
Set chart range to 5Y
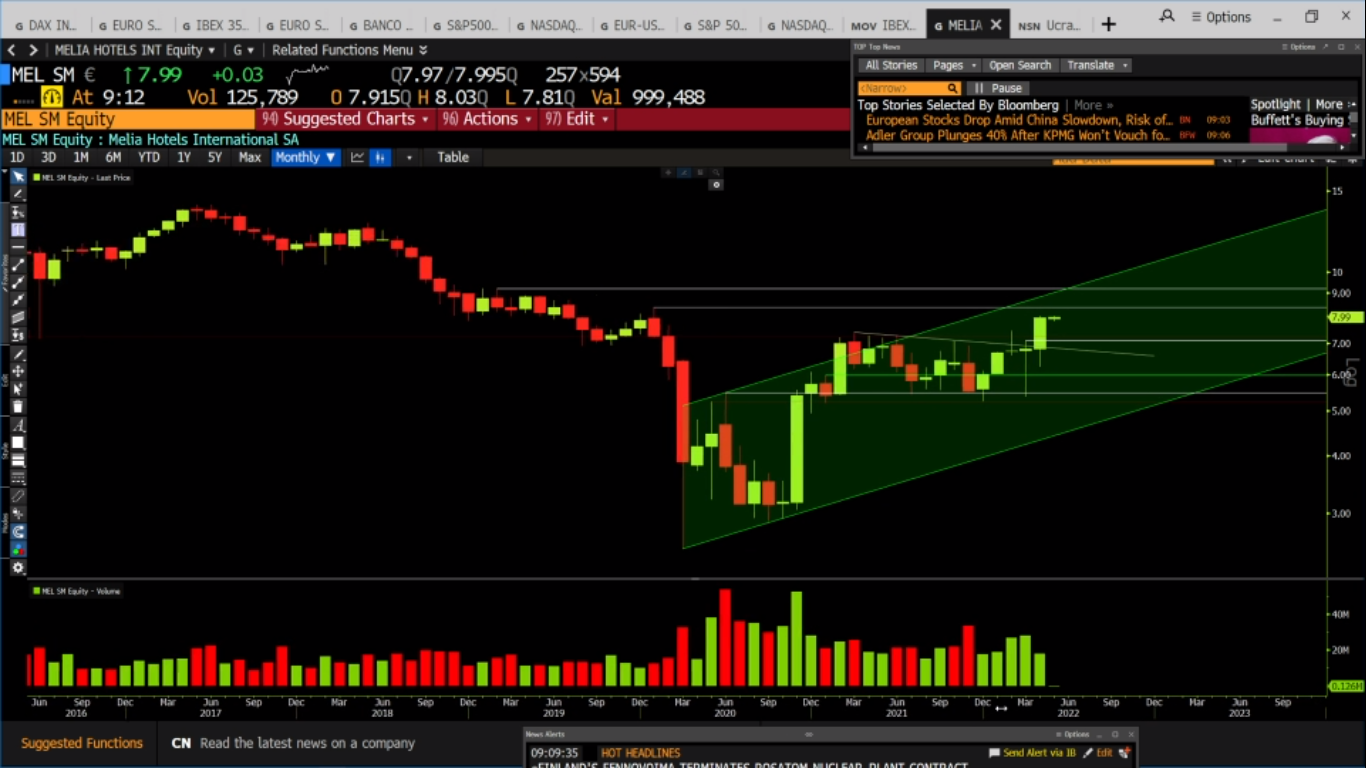[215, 157]
